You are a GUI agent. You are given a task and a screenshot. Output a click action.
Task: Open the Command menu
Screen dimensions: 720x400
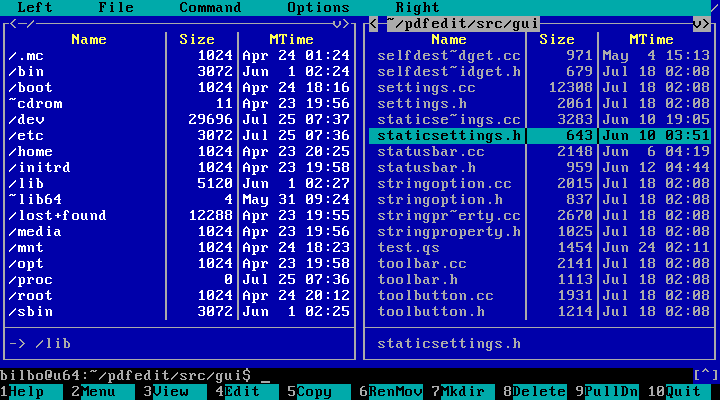[x=210, y=7]
